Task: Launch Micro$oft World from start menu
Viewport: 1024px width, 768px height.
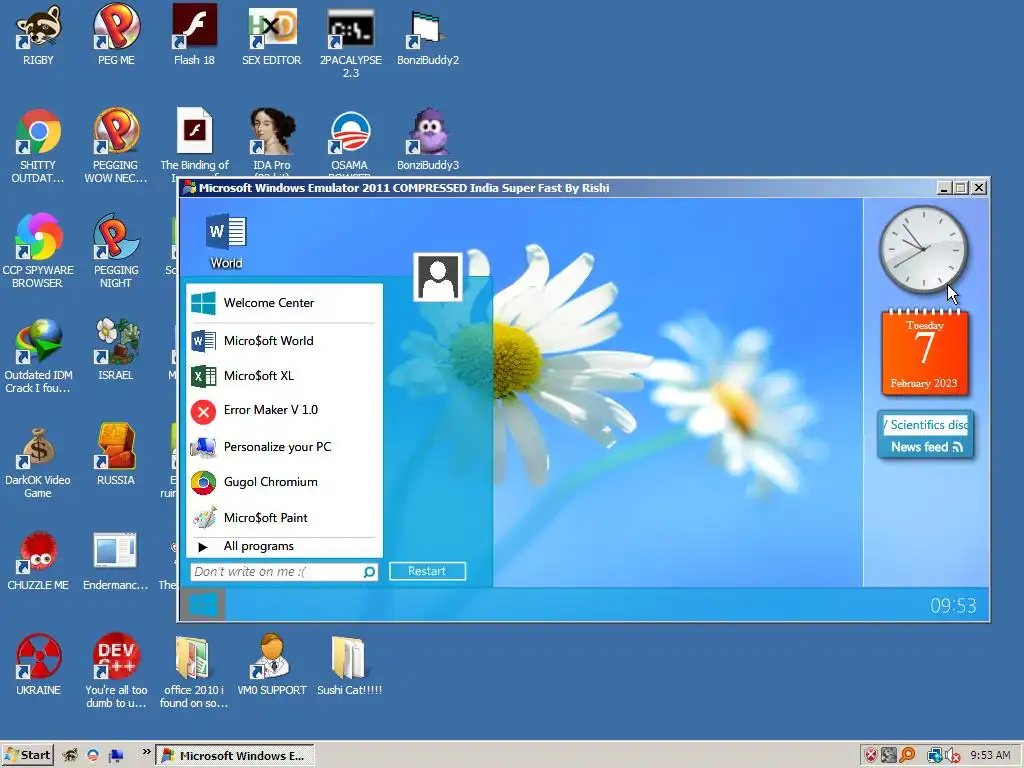Action: [284, 341]
